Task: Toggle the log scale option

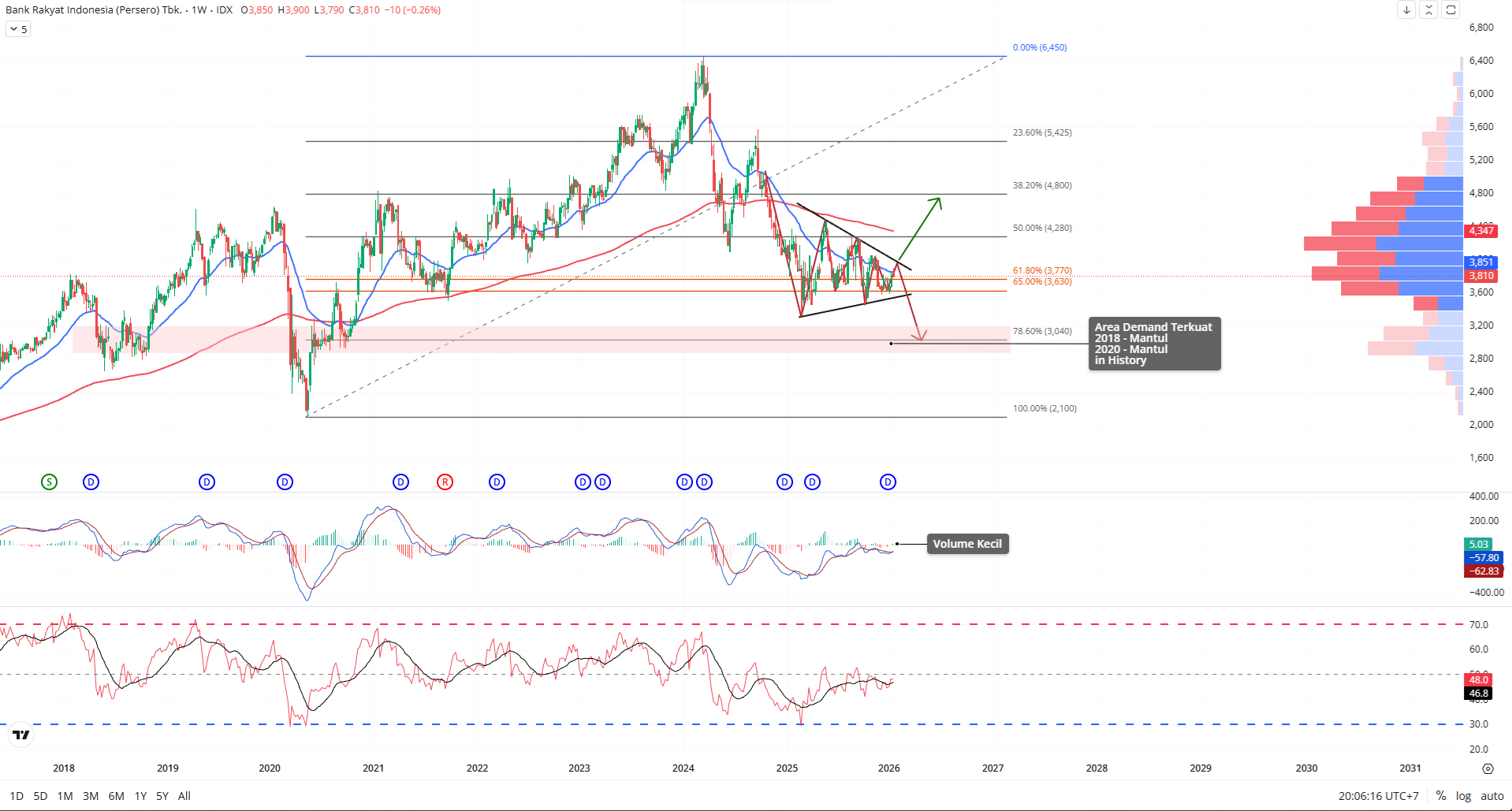Action: coord(1463,796)
